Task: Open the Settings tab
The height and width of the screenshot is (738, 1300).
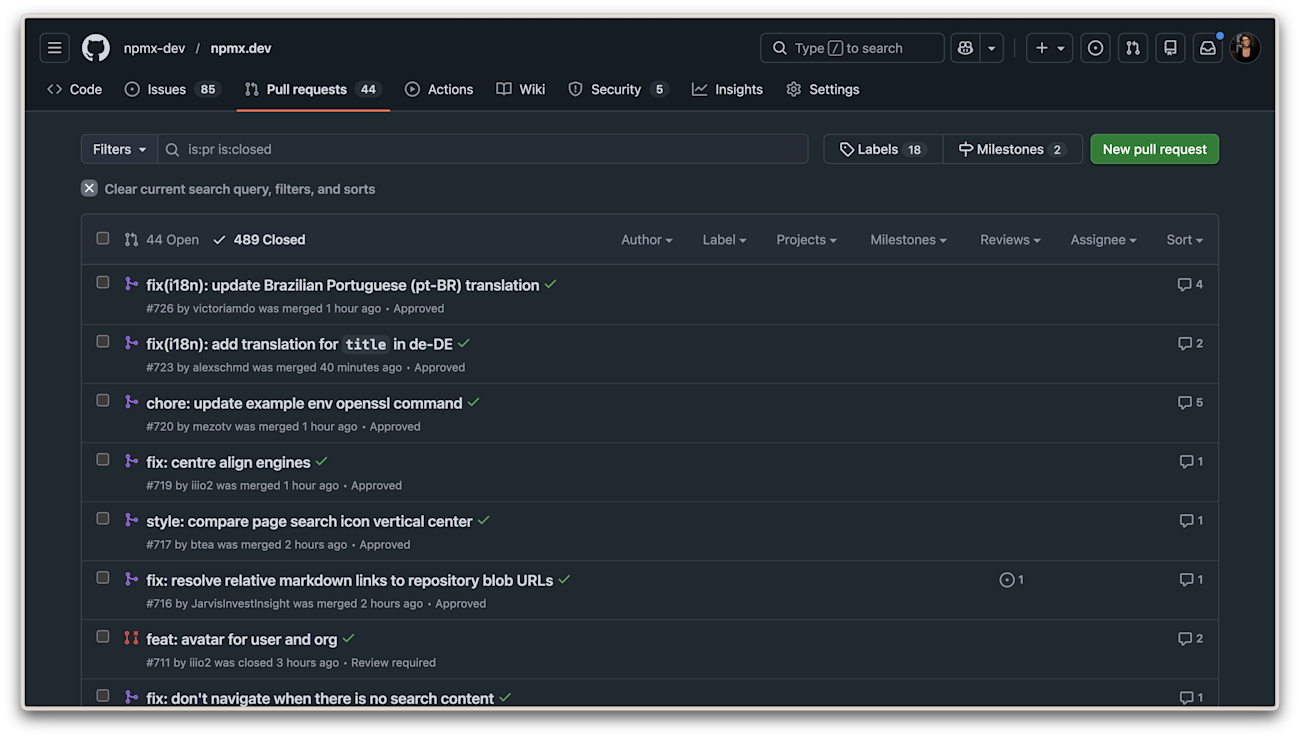Action: tap(823, 89)
